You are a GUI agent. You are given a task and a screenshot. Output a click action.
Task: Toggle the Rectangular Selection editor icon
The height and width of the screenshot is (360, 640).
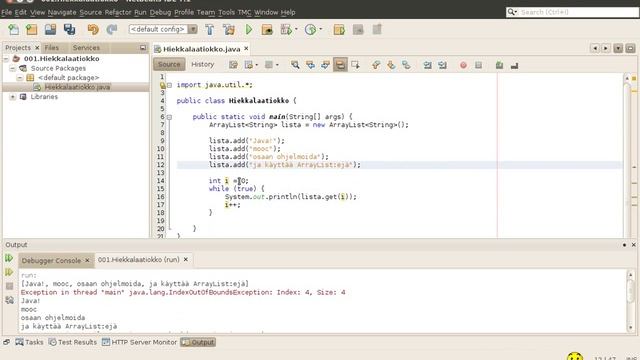(x=355, y=65)
